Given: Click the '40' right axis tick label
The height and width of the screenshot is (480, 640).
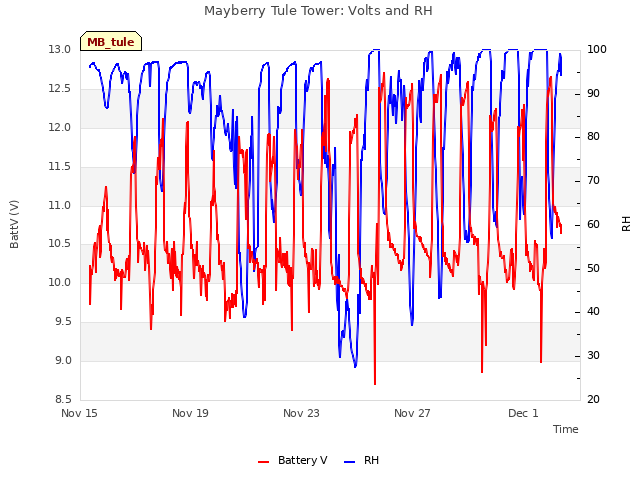Looking at the screenshot, I should 593,312.
